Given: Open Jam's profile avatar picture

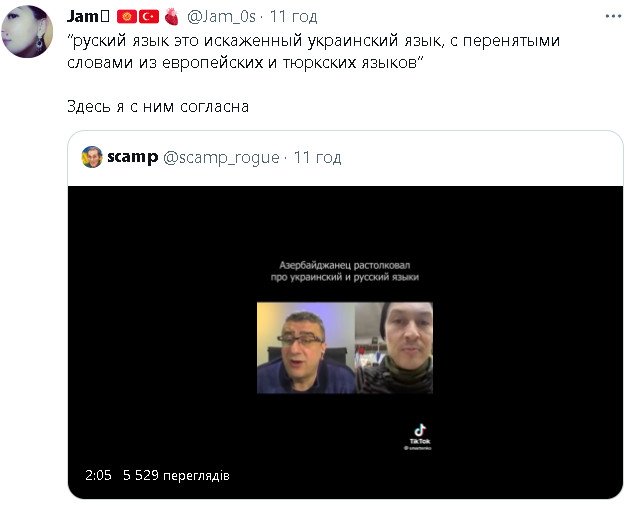Looking at the screenshot, I should [27, 32].
